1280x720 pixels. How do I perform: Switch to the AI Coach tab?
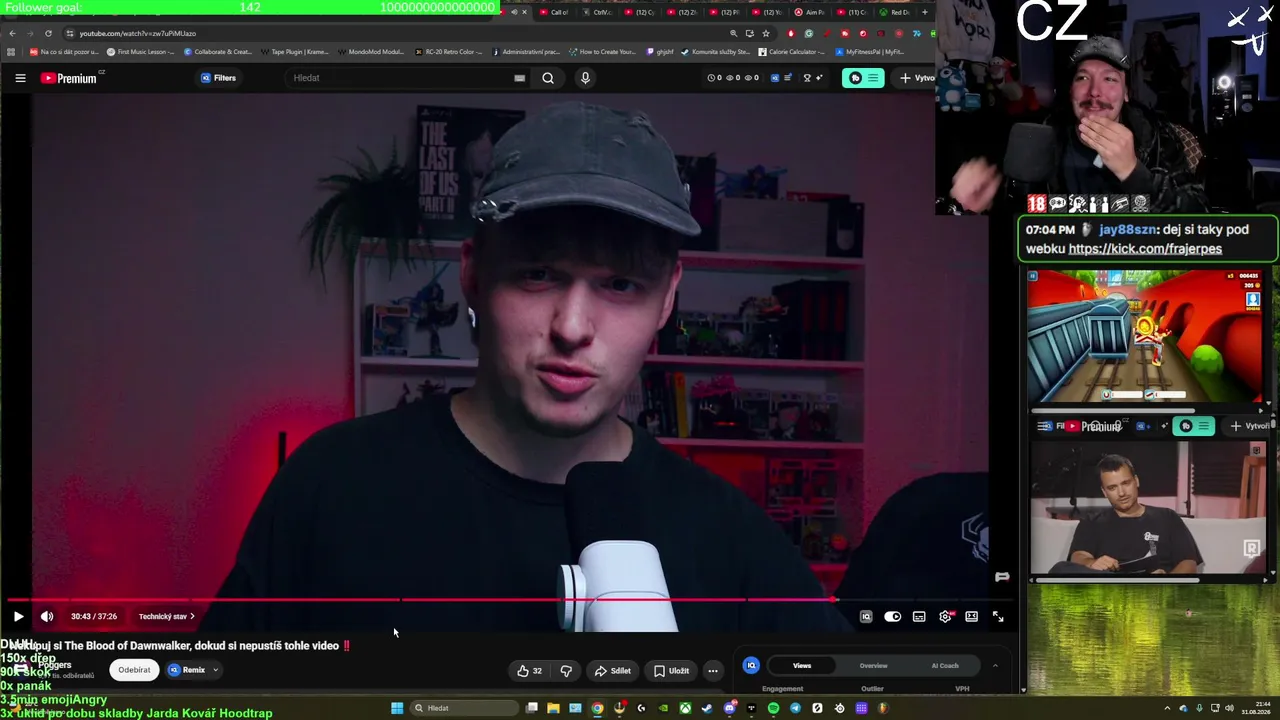coord(945,666)
